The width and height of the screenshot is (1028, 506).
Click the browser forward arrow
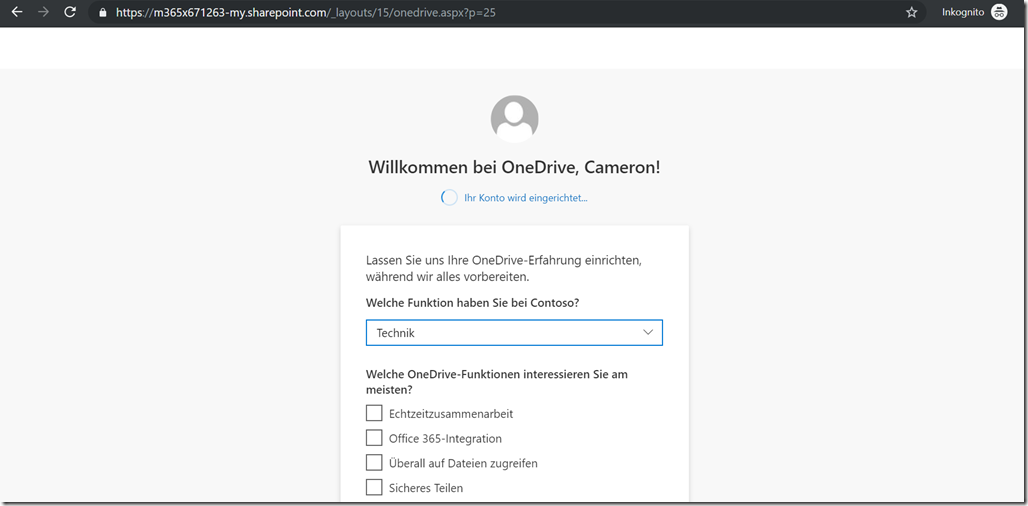pyautogui.click(x=44, y=12)
